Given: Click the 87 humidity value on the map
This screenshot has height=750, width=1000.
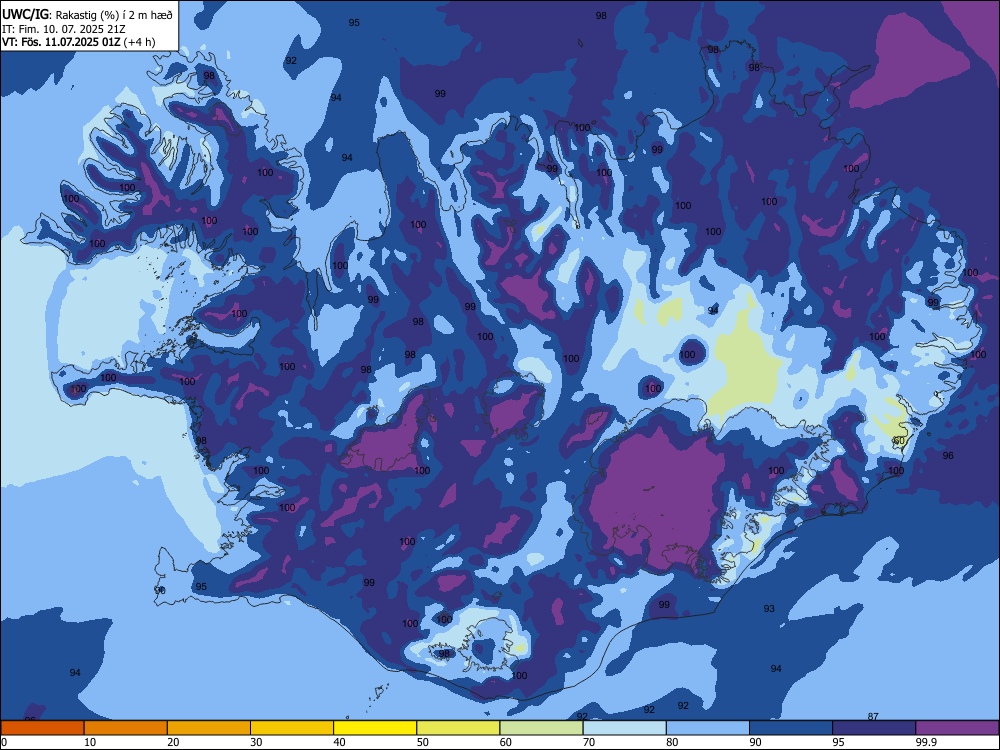Looking at the screenshot, I should 873,717.
